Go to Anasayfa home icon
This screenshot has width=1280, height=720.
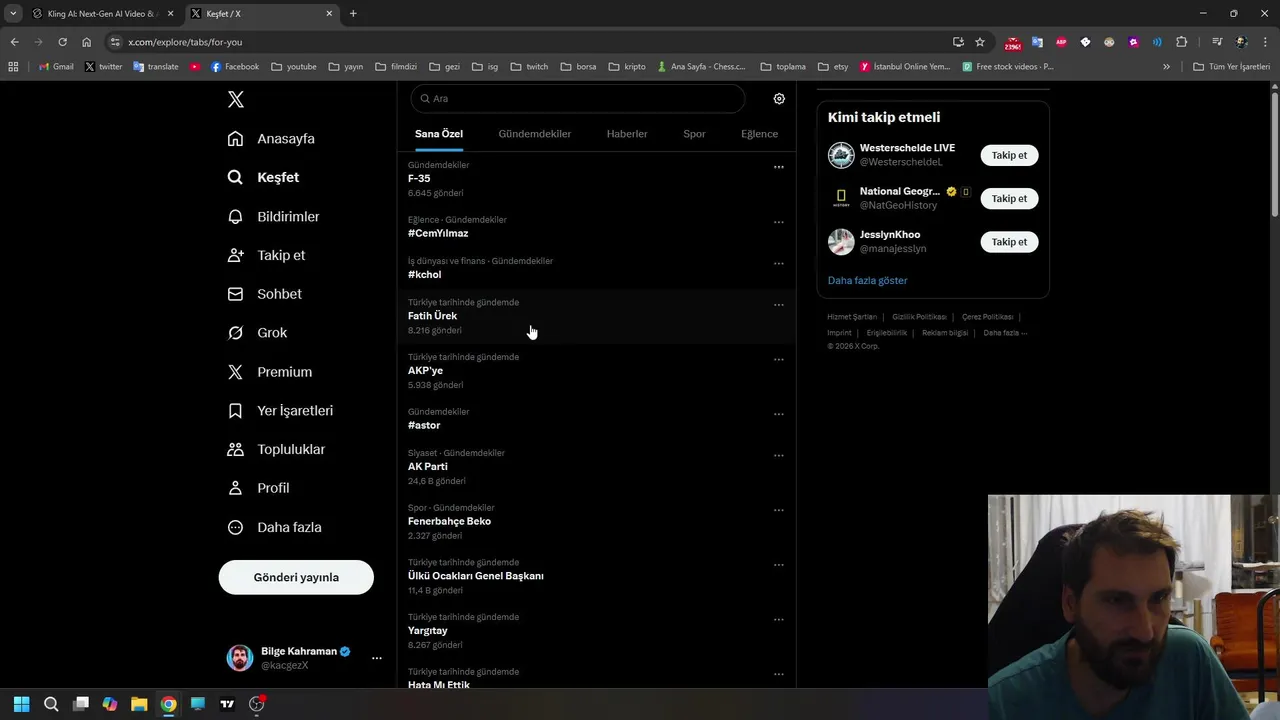[x=235, y=138]
